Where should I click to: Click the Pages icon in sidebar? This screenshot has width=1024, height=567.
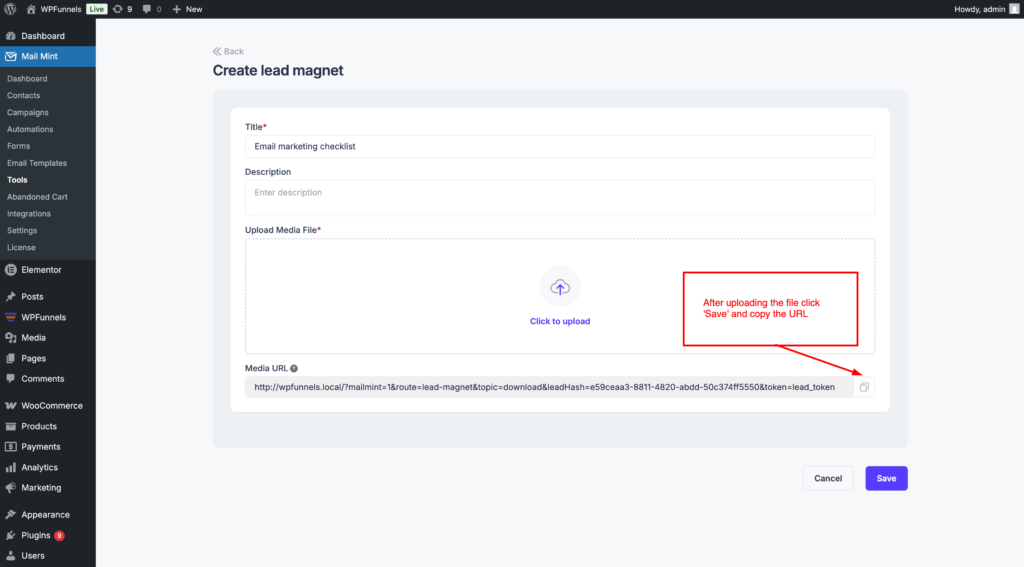[x=10, y=359]
